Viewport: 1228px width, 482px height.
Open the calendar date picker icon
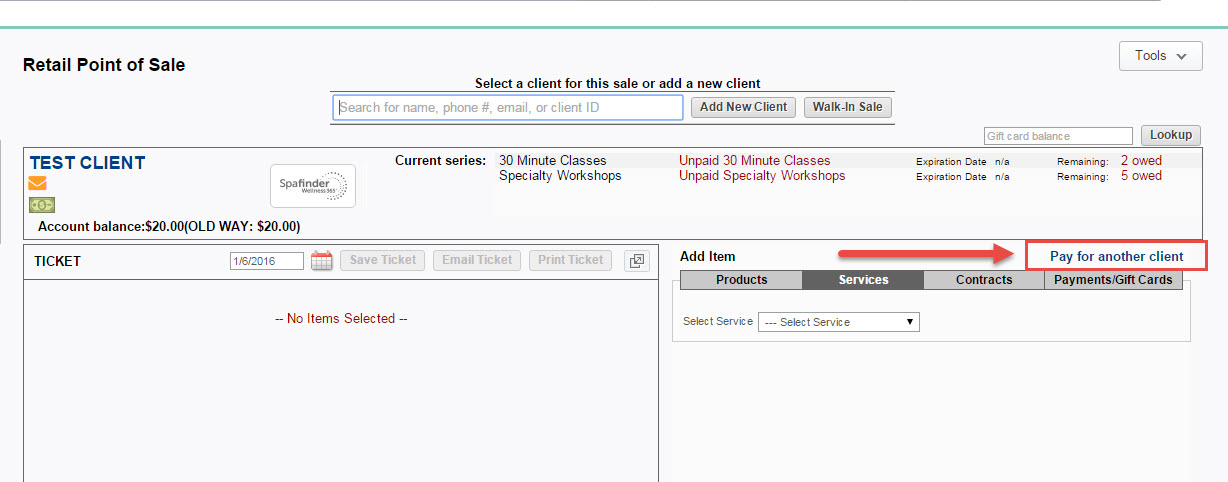321,261
